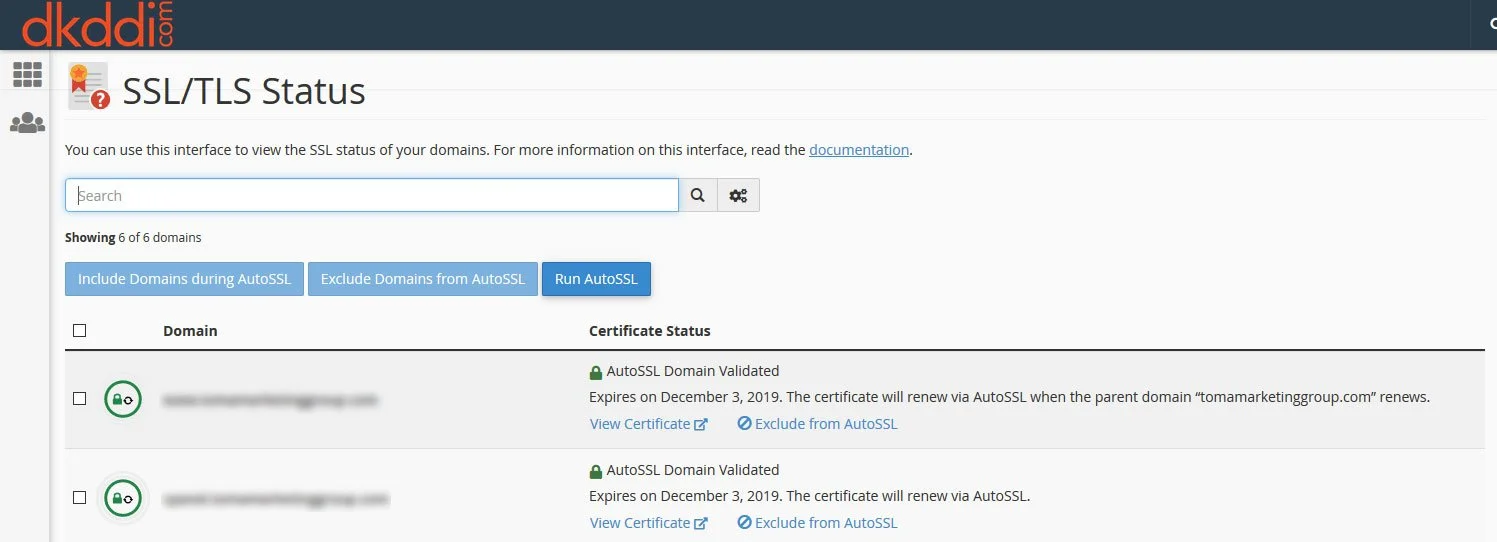Viewport: 1497px width, 542px height.
Task: Click the Showing 6 of 6 domains text
Action: (x=133, y=238)
